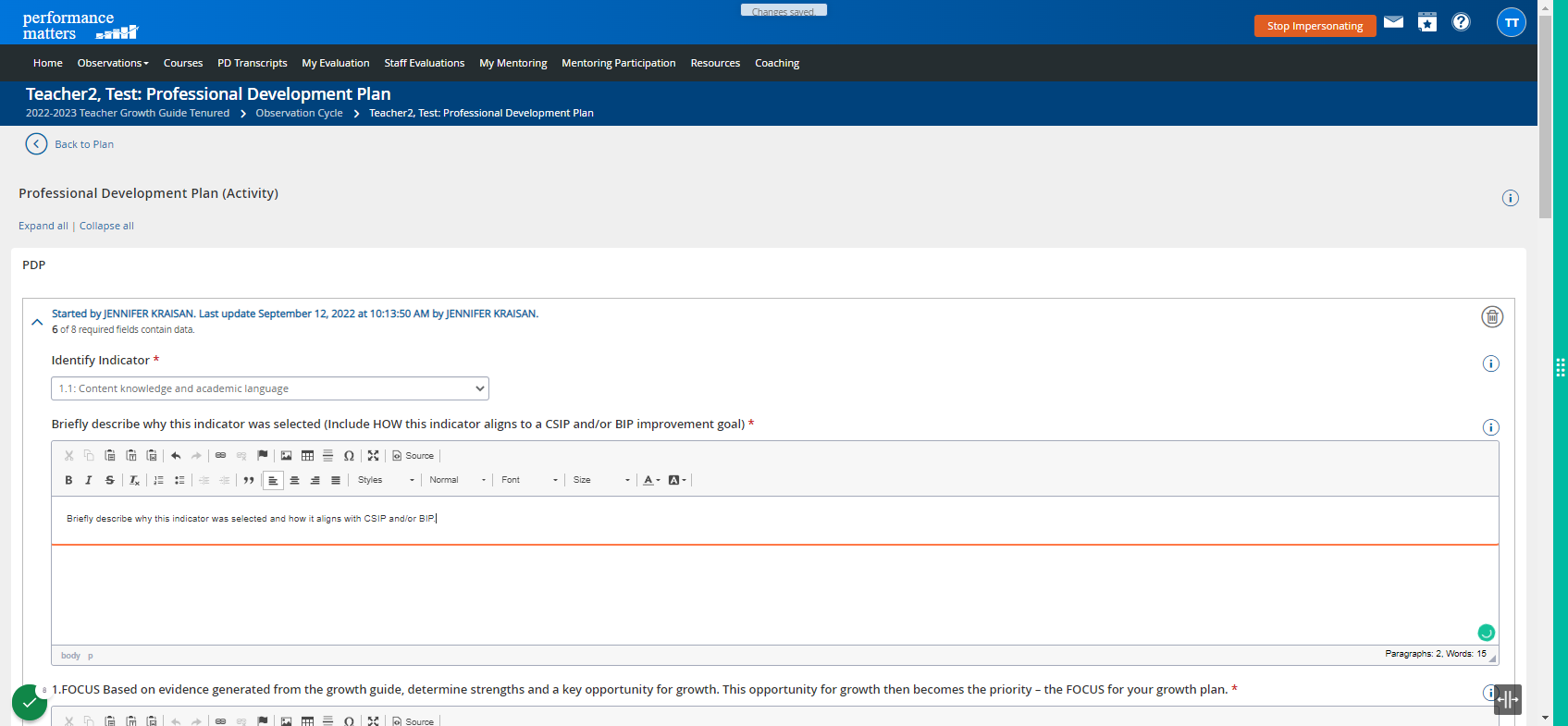Open Courses in navigation bar
This screenshot has height=726, width=1568.
pos(183,63)
